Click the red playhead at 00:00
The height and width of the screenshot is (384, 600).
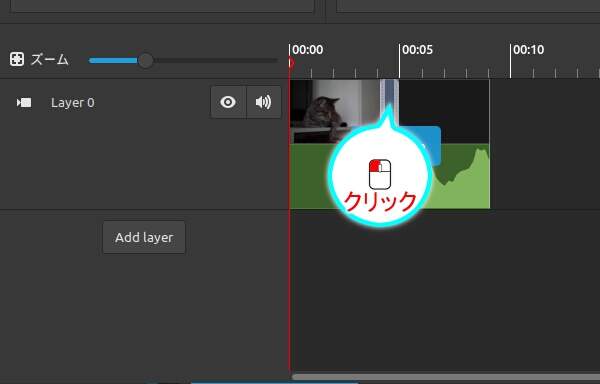pyautogui.click(x=291, y=62)
